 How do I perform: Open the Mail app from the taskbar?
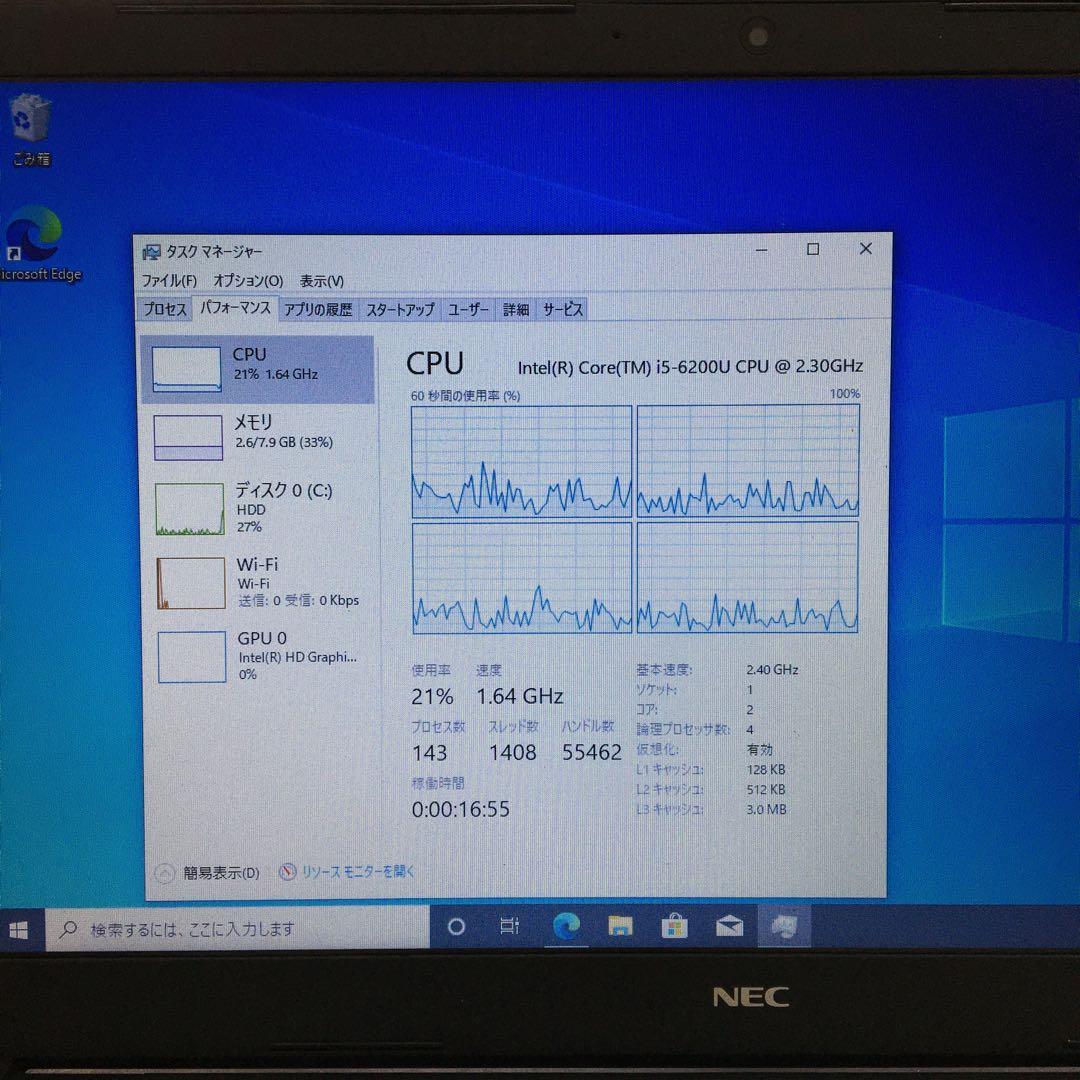tap(728, 927)
